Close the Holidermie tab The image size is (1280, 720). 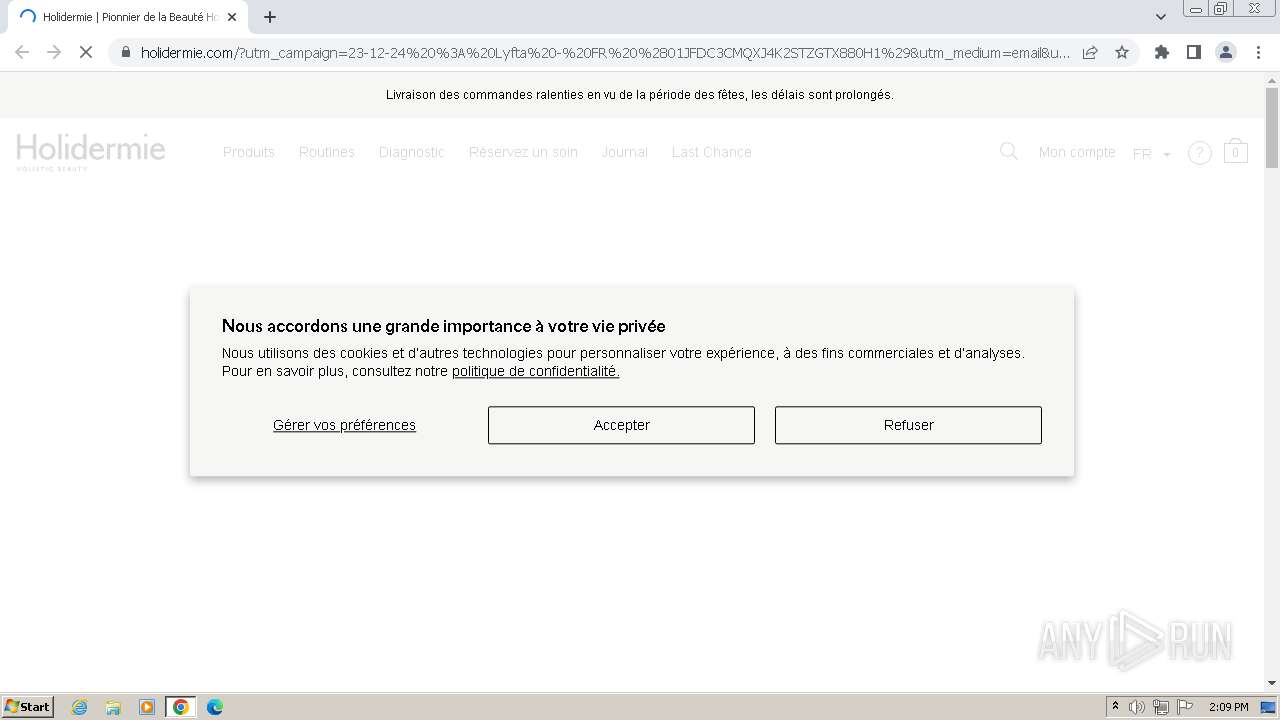point(232,17)
